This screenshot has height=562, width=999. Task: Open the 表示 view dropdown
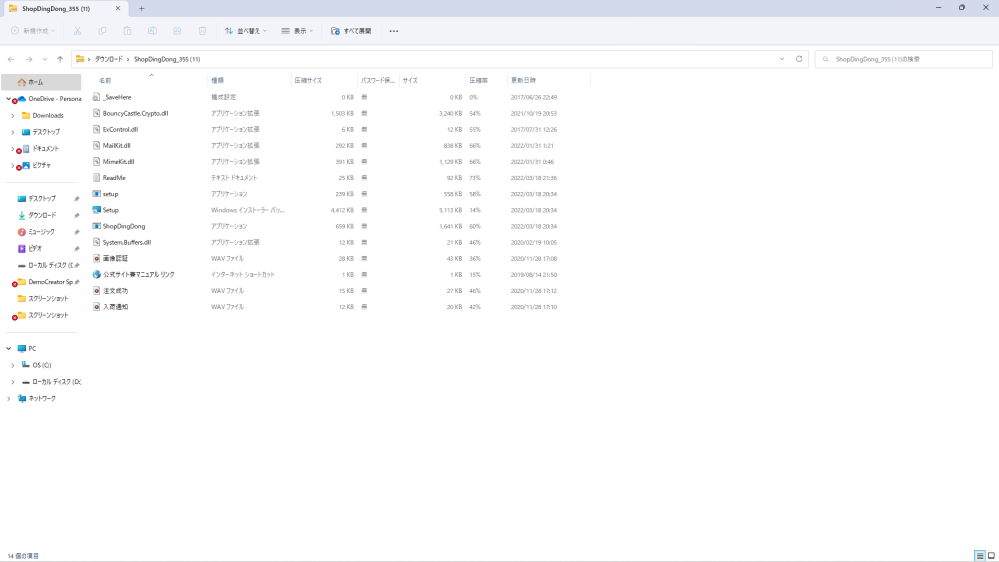tap(297, 31)
